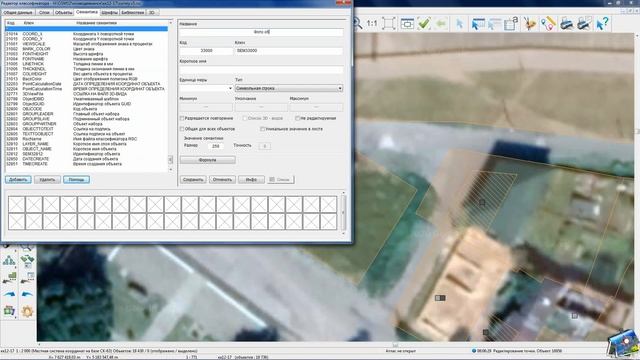The height and width of the screenshot is (360, 640).
Task: Click the 'Инфо' button
Action: point(251,180)
